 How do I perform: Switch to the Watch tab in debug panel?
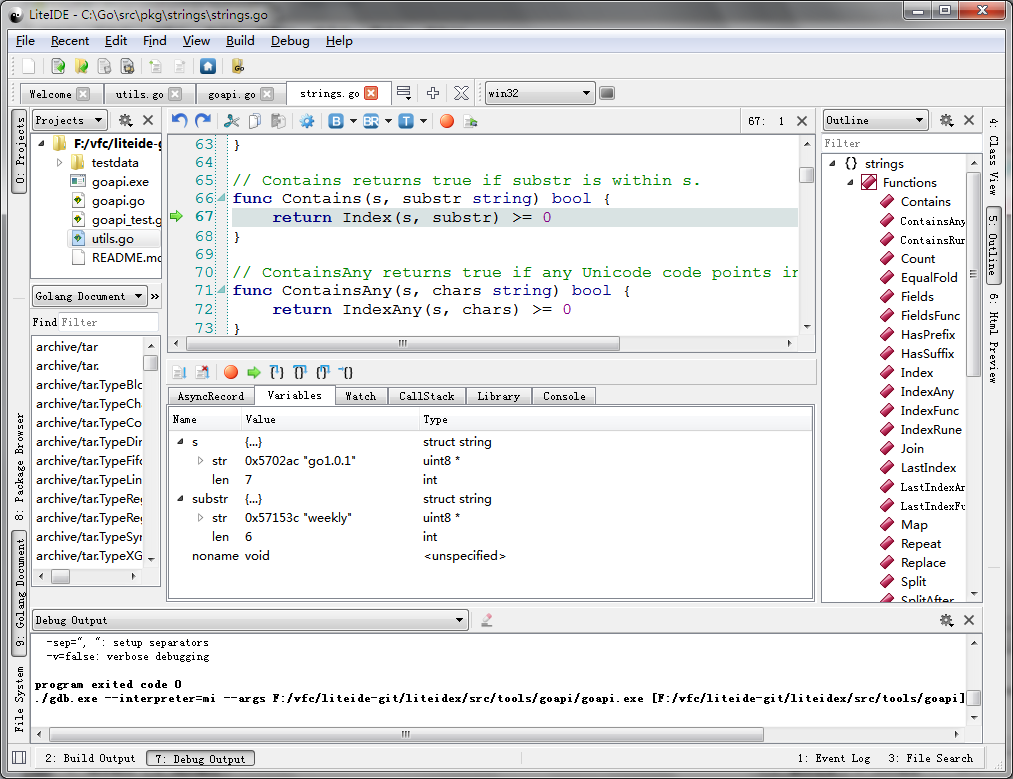click(x=361, y=395)
